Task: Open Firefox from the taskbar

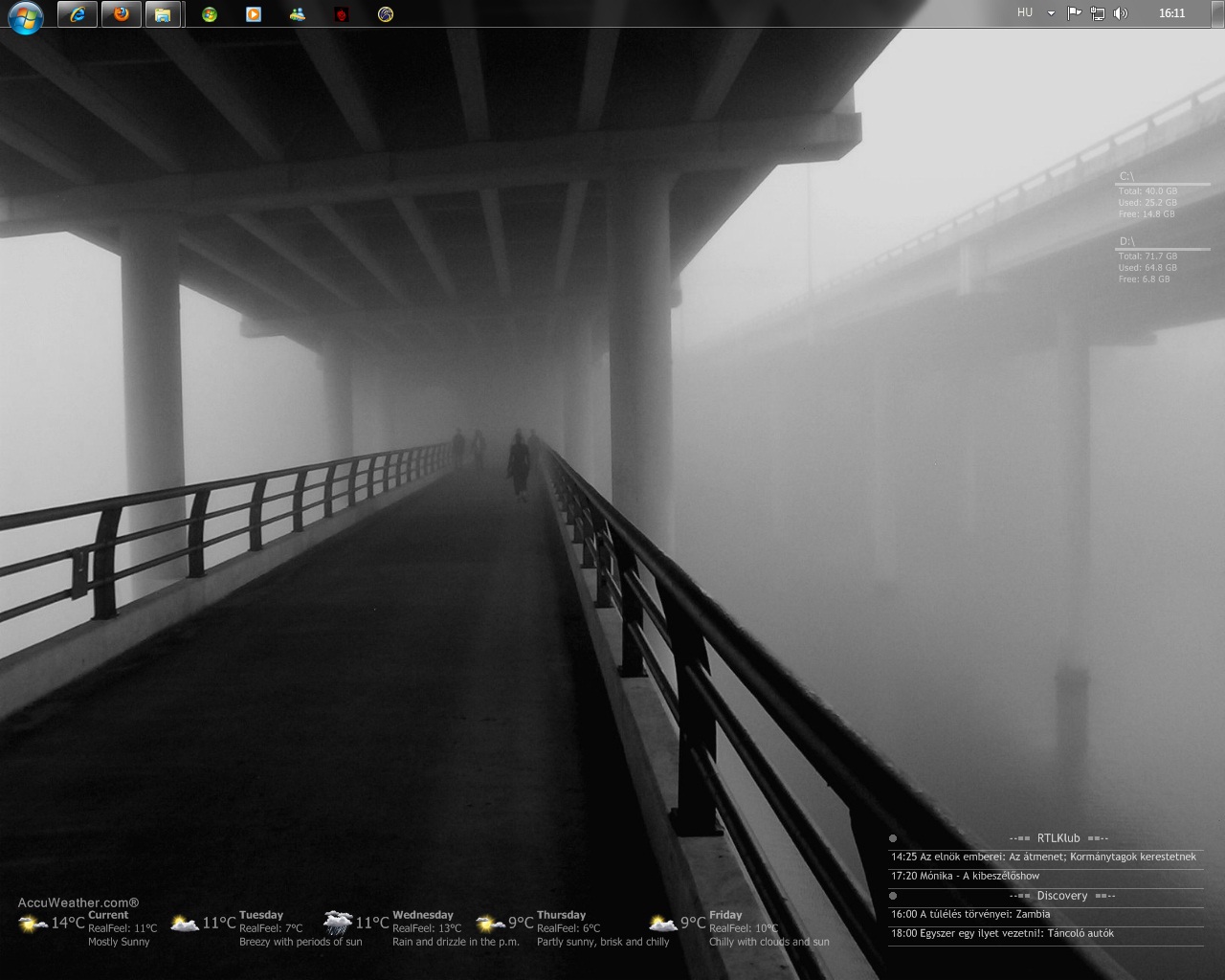Action: 121,14
